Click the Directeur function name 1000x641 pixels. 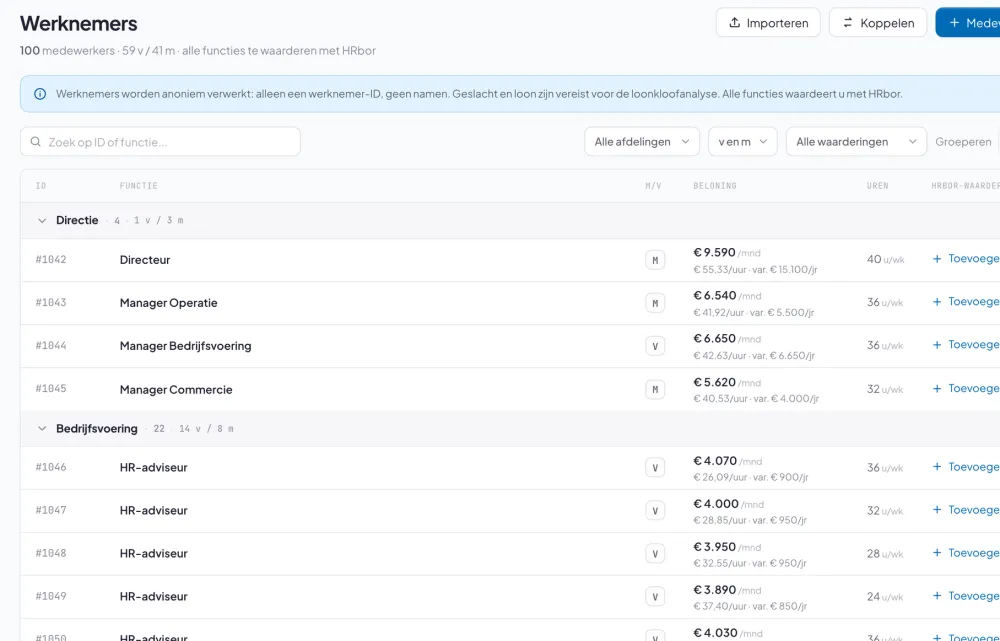point(145,260)
